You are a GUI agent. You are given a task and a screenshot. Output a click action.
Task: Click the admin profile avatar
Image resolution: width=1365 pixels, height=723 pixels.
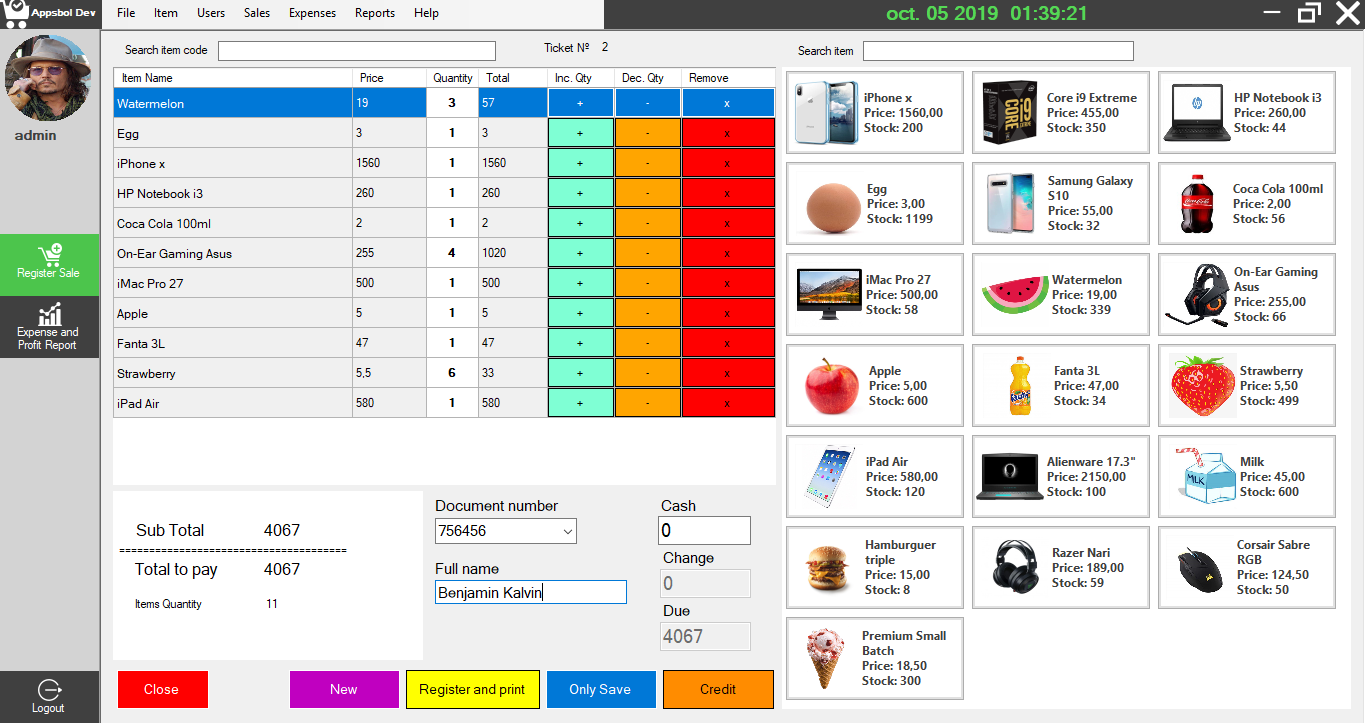point(49,78)
